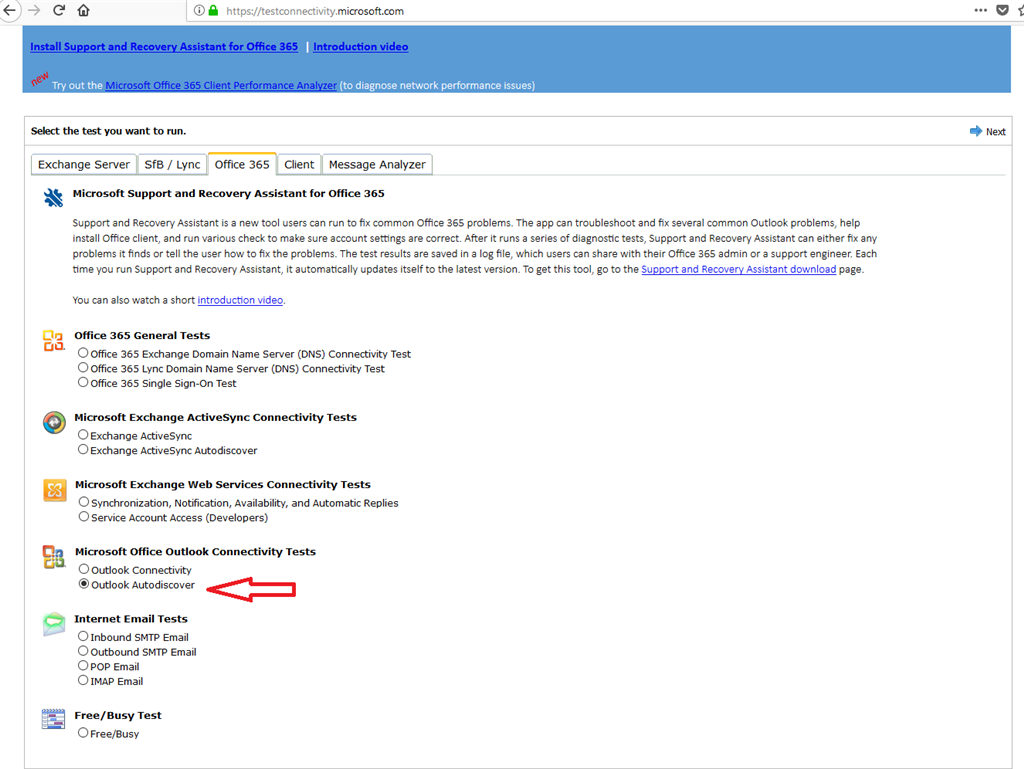Open the three-dots page actions menu
Viewport: 1024px width, 769px height.
[x=980, y=10]
